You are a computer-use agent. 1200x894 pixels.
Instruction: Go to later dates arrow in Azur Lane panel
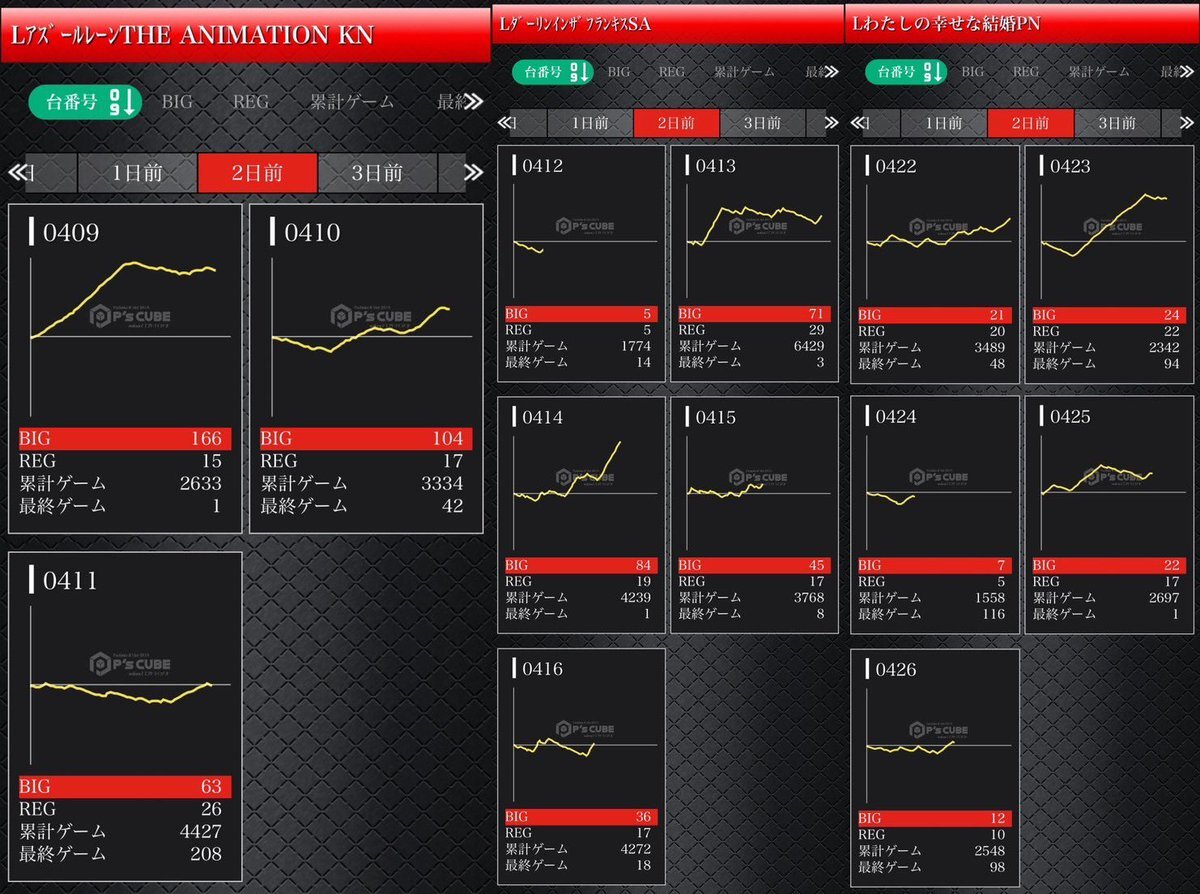pyautogui.click(x=474, y=172)
